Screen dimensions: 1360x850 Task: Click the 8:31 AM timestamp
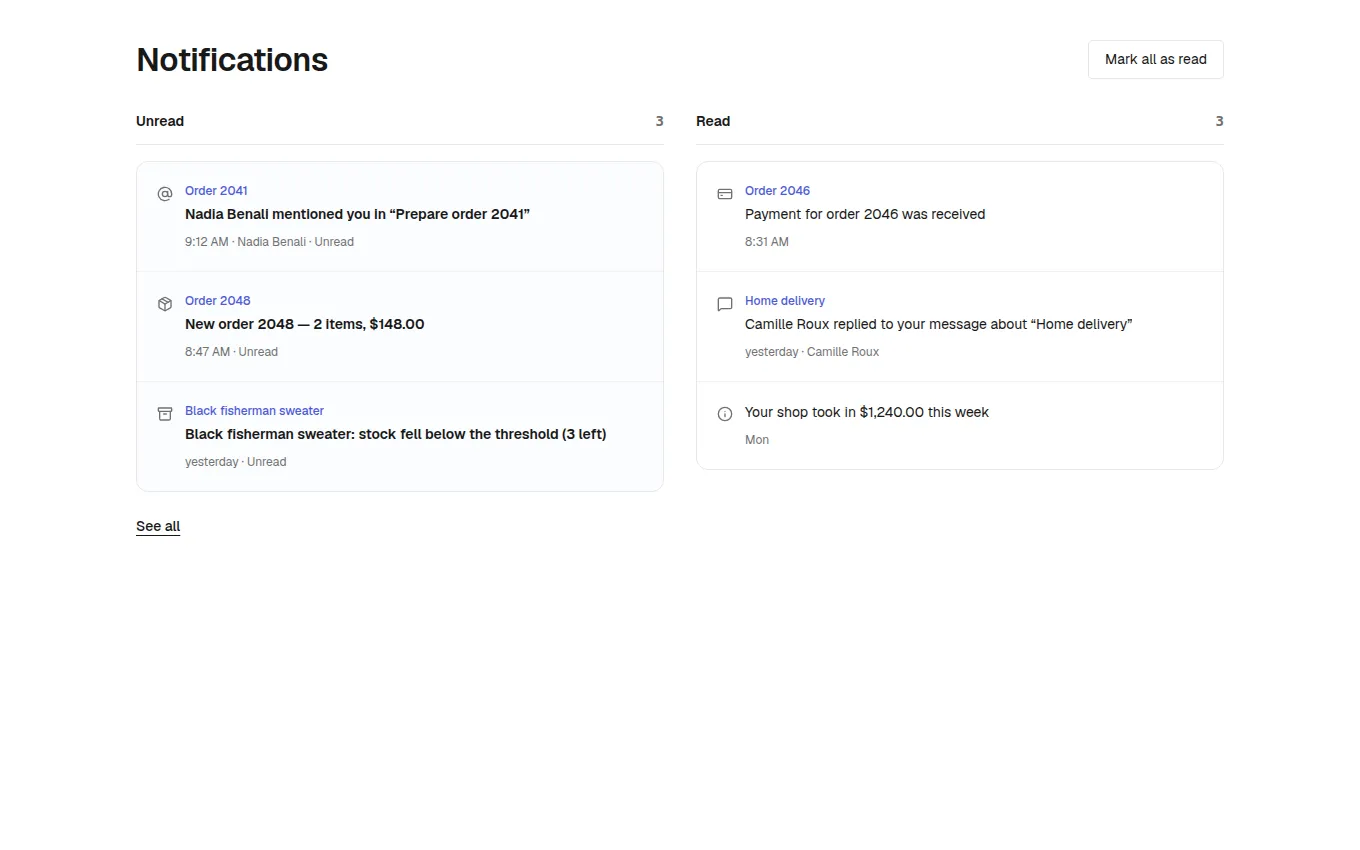766,242
